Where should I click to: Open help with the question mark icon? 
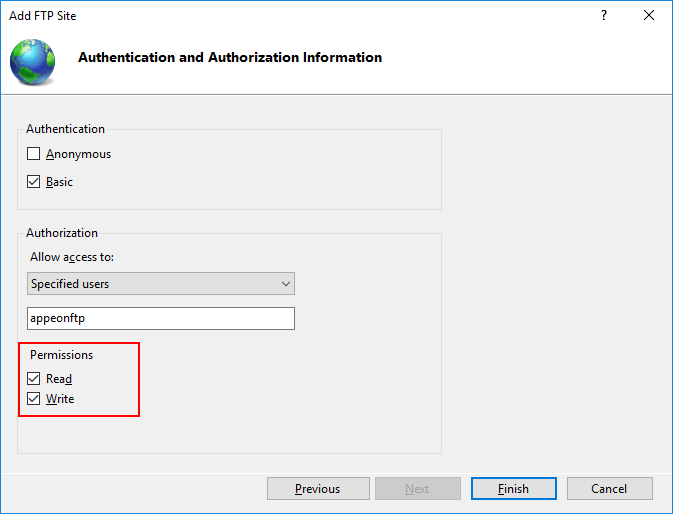(x=604, y=15)
